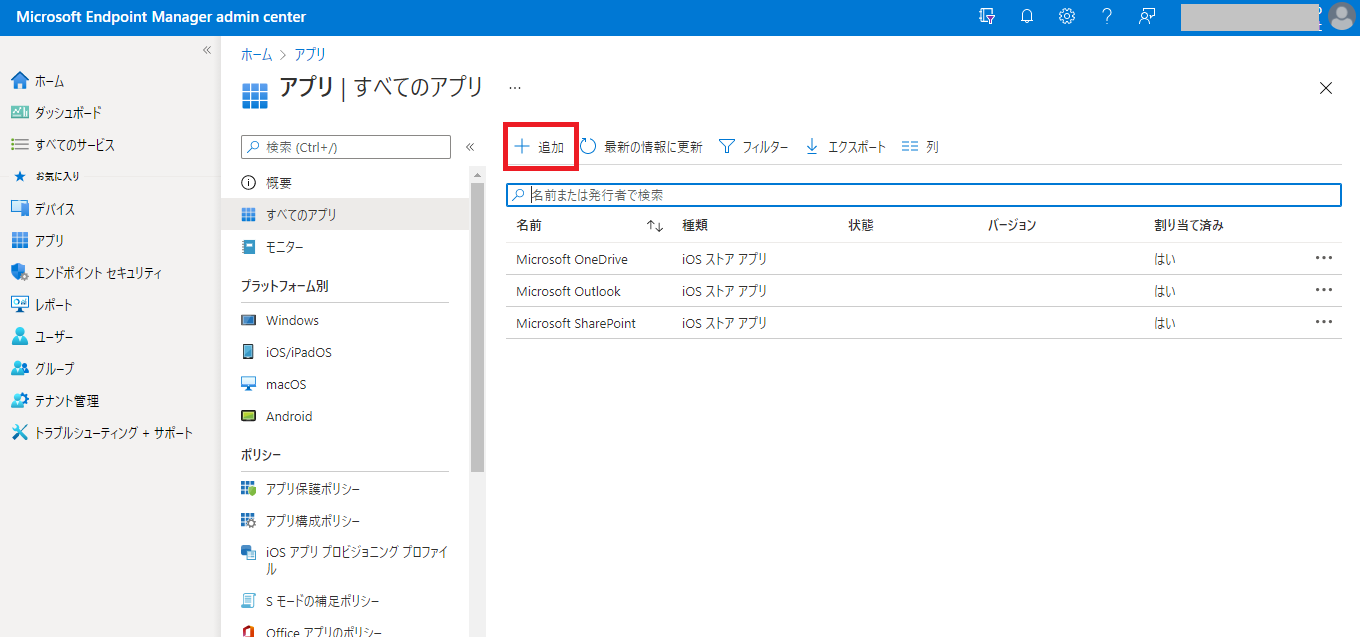Screen dimensions: 1360x637
Task: Open 概要 in blade menu
Action: (345, 183)
